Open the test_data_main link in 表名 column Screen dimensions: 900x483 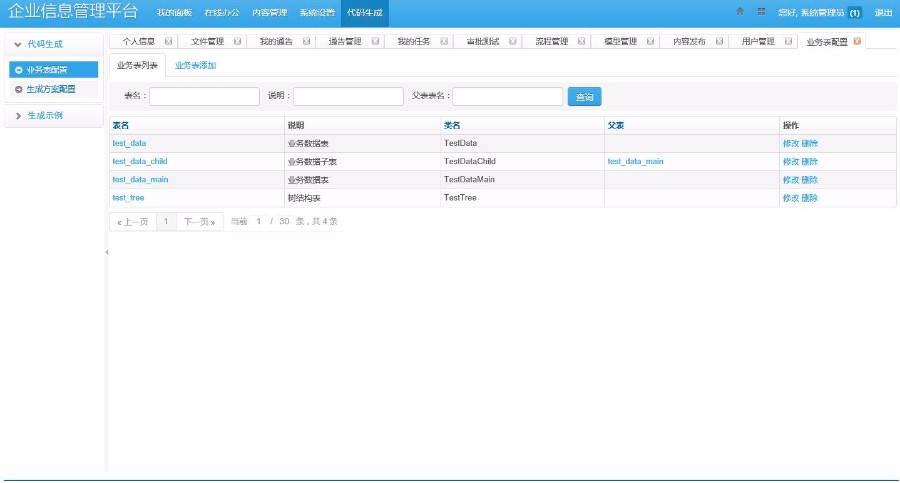pos(140,180)
